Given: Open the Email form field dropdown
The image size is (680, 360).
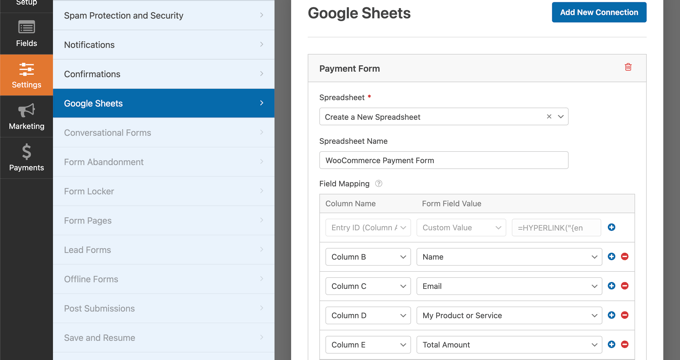Looking at the screenshot, I should pos(509,286).
